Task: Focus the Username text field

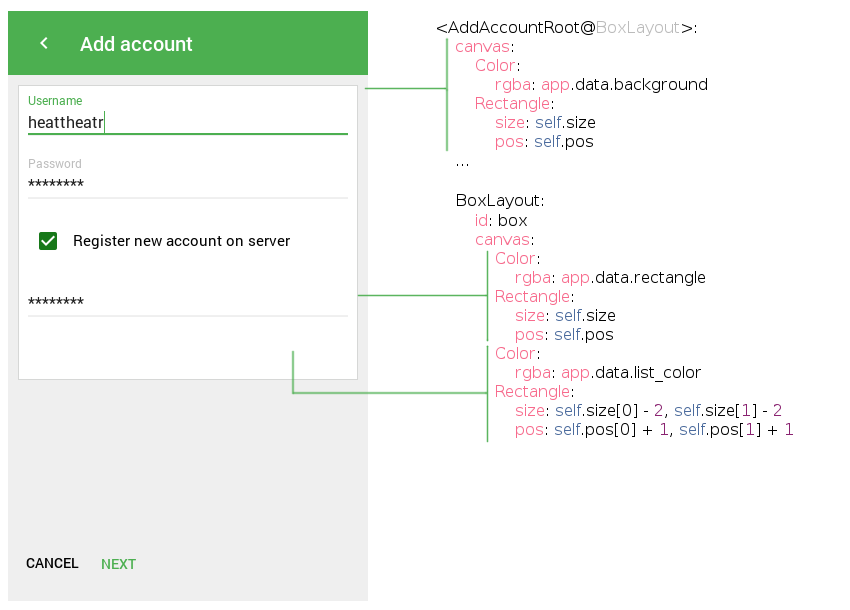Action: pos(187,122)
